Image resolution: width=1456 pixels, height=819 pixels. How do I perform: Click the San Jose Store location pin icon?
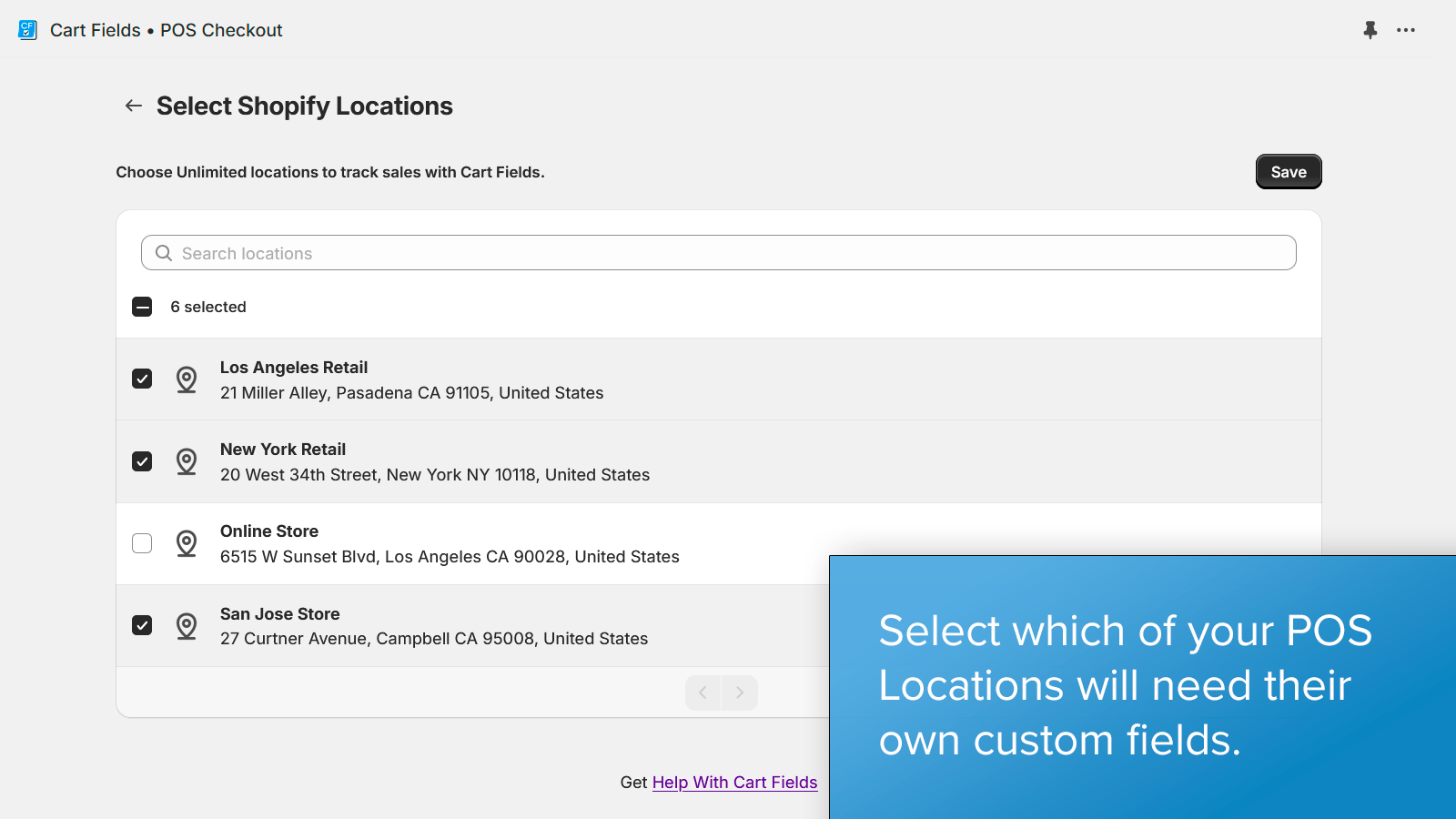[187, 626]
